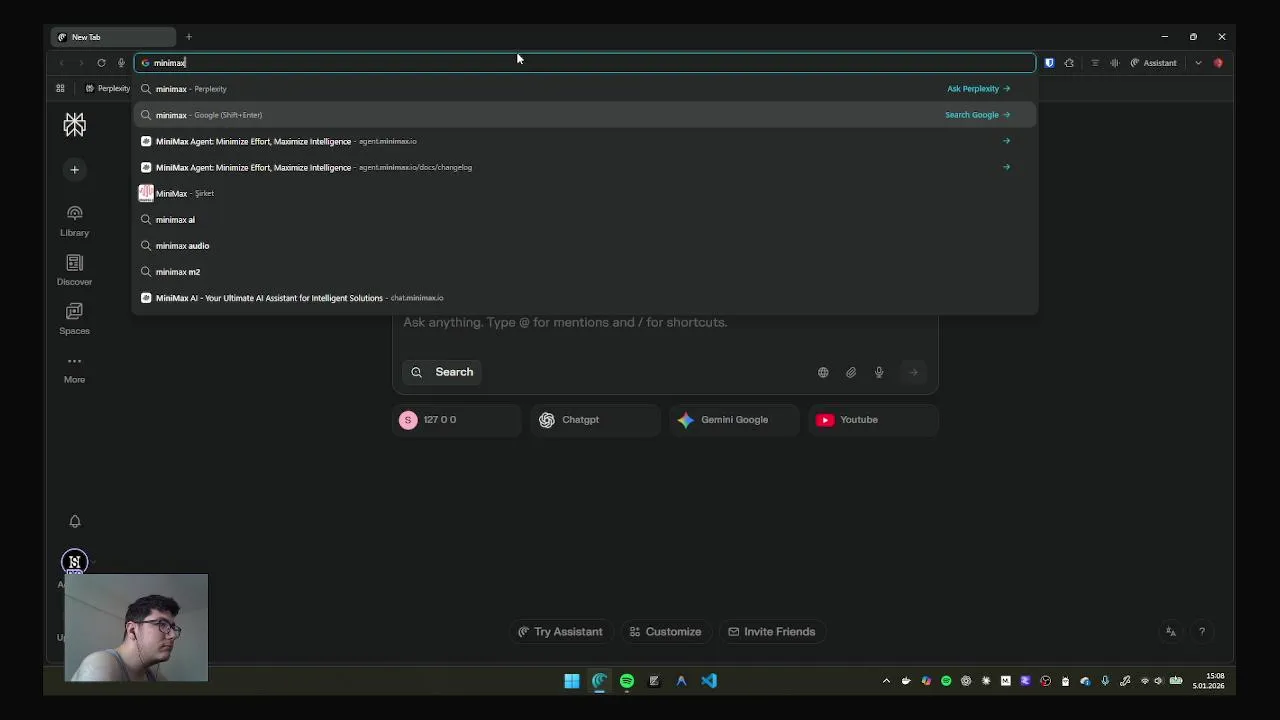Screen dimensions: 1280x720
Task: Open notifications via the bell icon
Action: [x=74, y=521]
